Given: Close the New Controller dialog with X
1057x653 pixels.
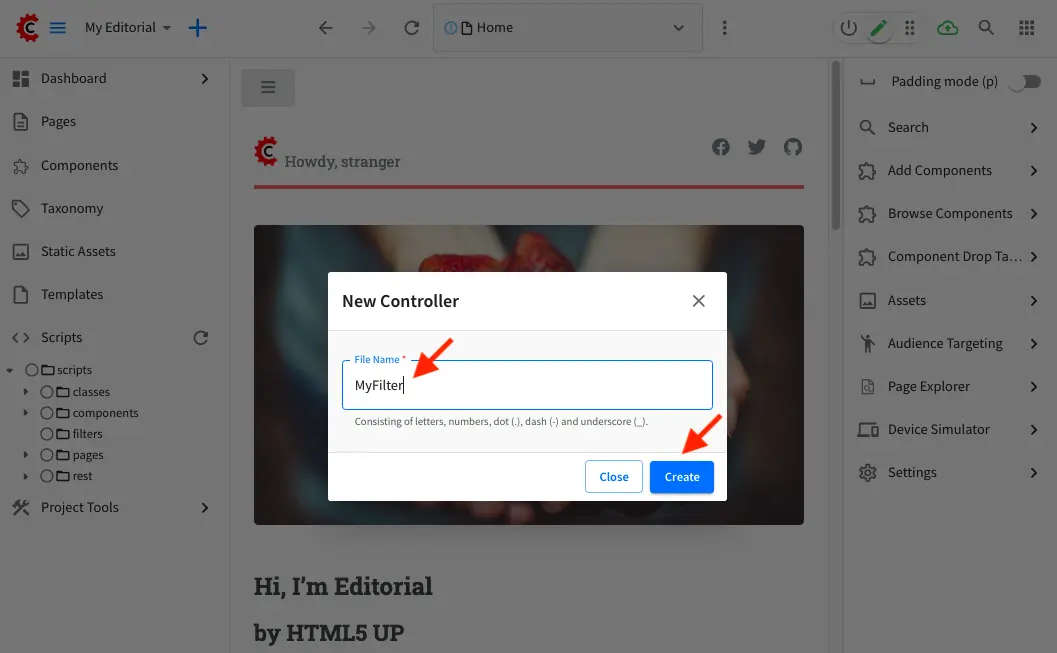Looking at the screenshot, I should coord(698,301).
